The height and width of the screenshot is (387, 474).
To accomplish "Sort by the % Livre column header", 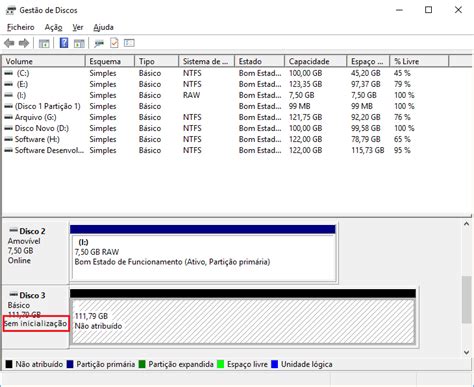I will 419,61.
